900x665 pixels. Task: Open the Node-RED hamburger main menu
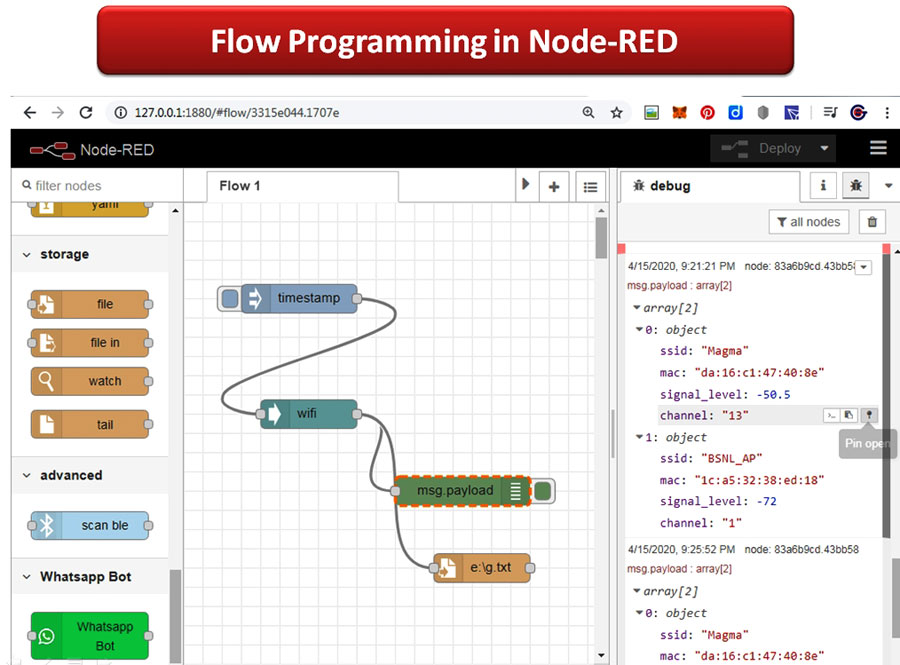(x=878, y=148)
